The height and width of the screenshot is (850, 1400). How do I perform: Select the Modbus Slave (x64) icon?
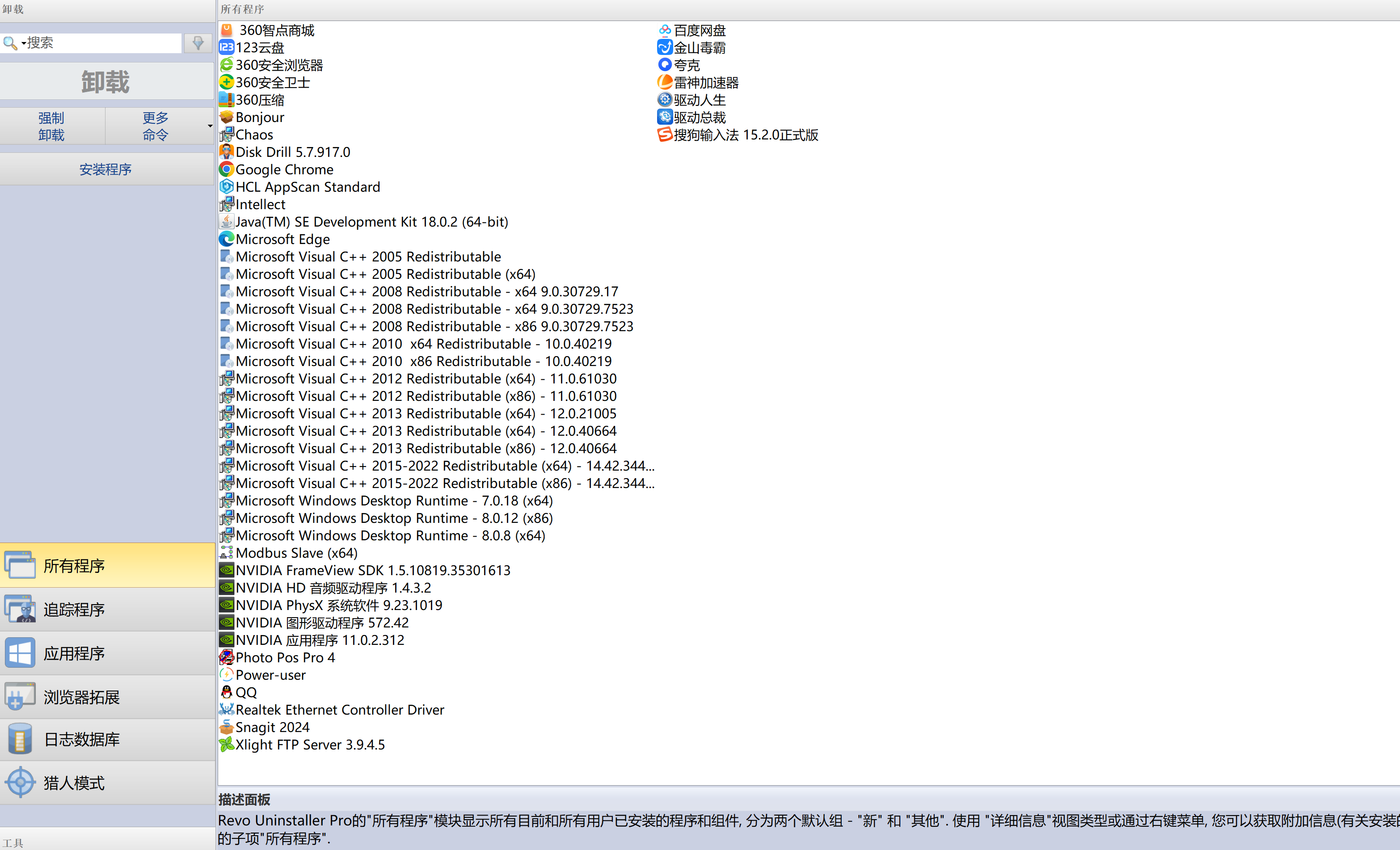coord(226,553)
